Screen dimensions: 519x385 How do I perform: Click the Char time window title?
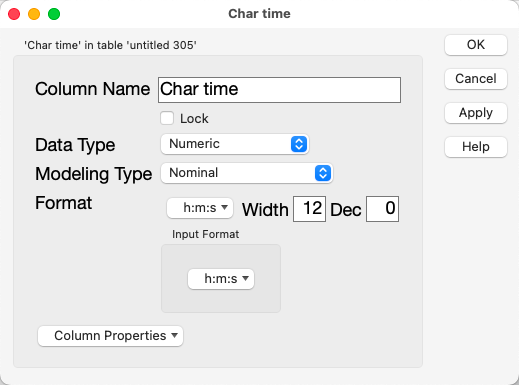(x=259, y=14)
